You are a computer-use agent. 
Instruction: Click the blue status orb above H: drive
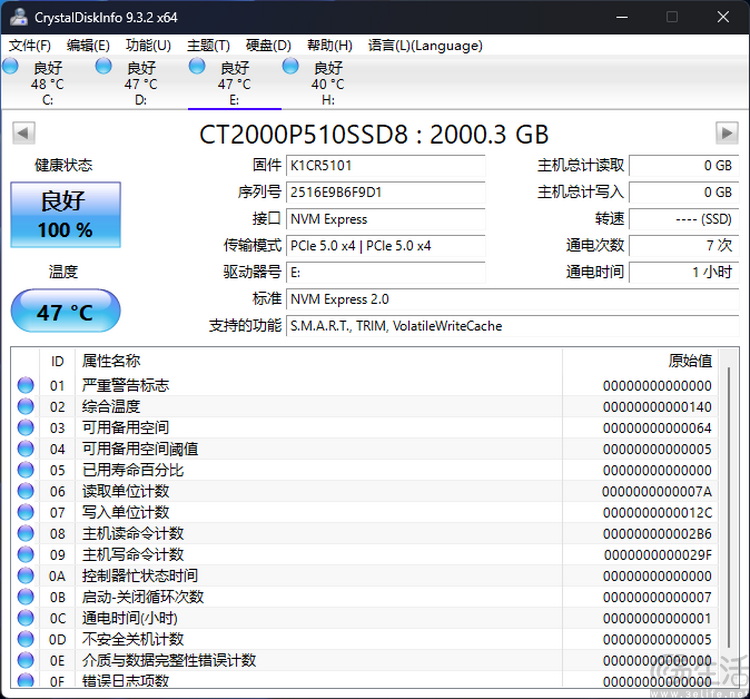point(290,66)
